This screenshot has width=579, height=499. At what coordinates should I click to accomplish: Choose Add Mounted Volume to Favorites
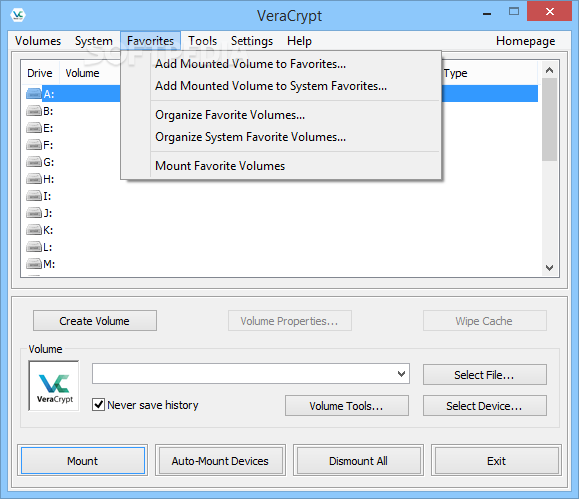click(x=281, y=64)
